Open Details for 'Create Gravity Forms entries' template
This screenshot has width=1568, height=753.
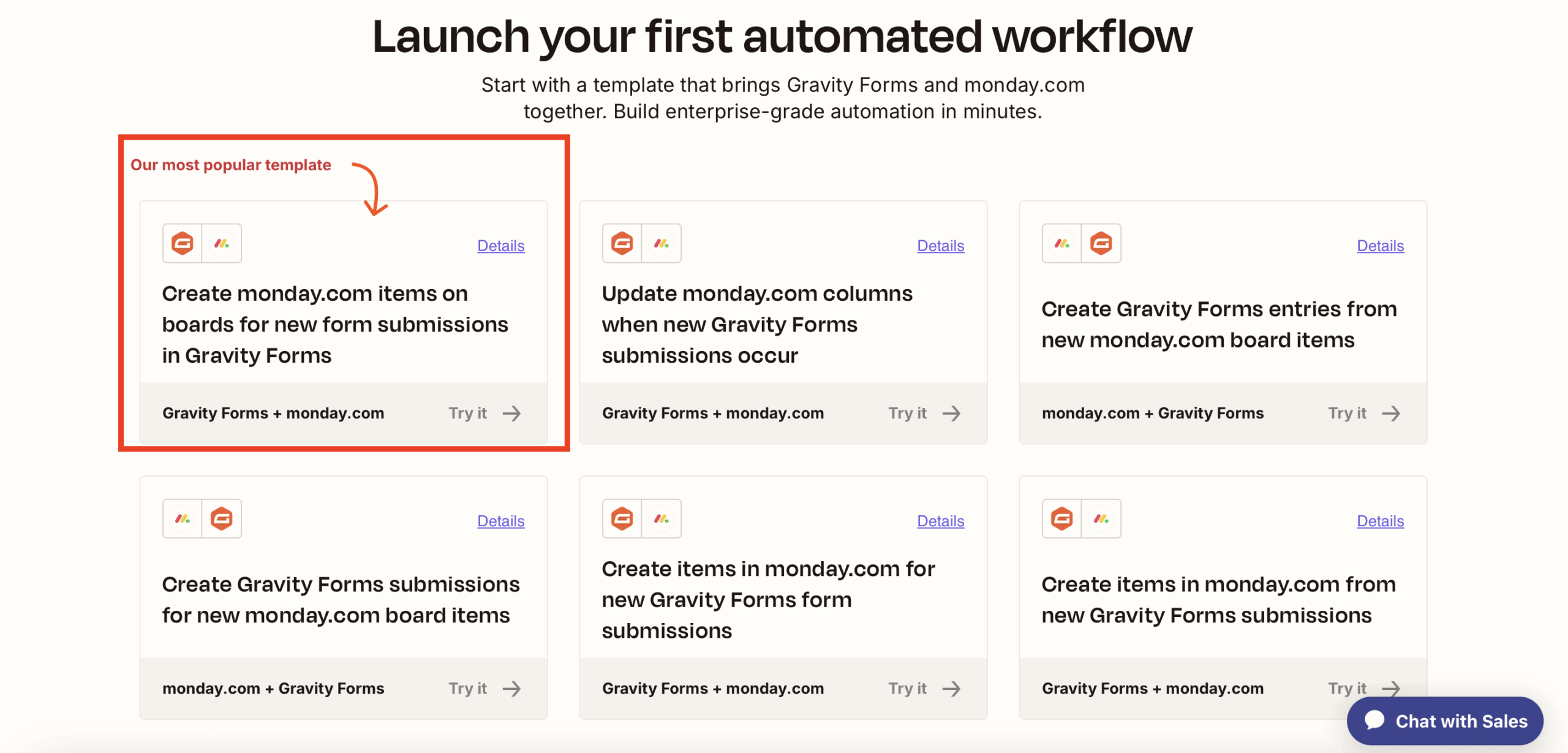[1380, 246]
